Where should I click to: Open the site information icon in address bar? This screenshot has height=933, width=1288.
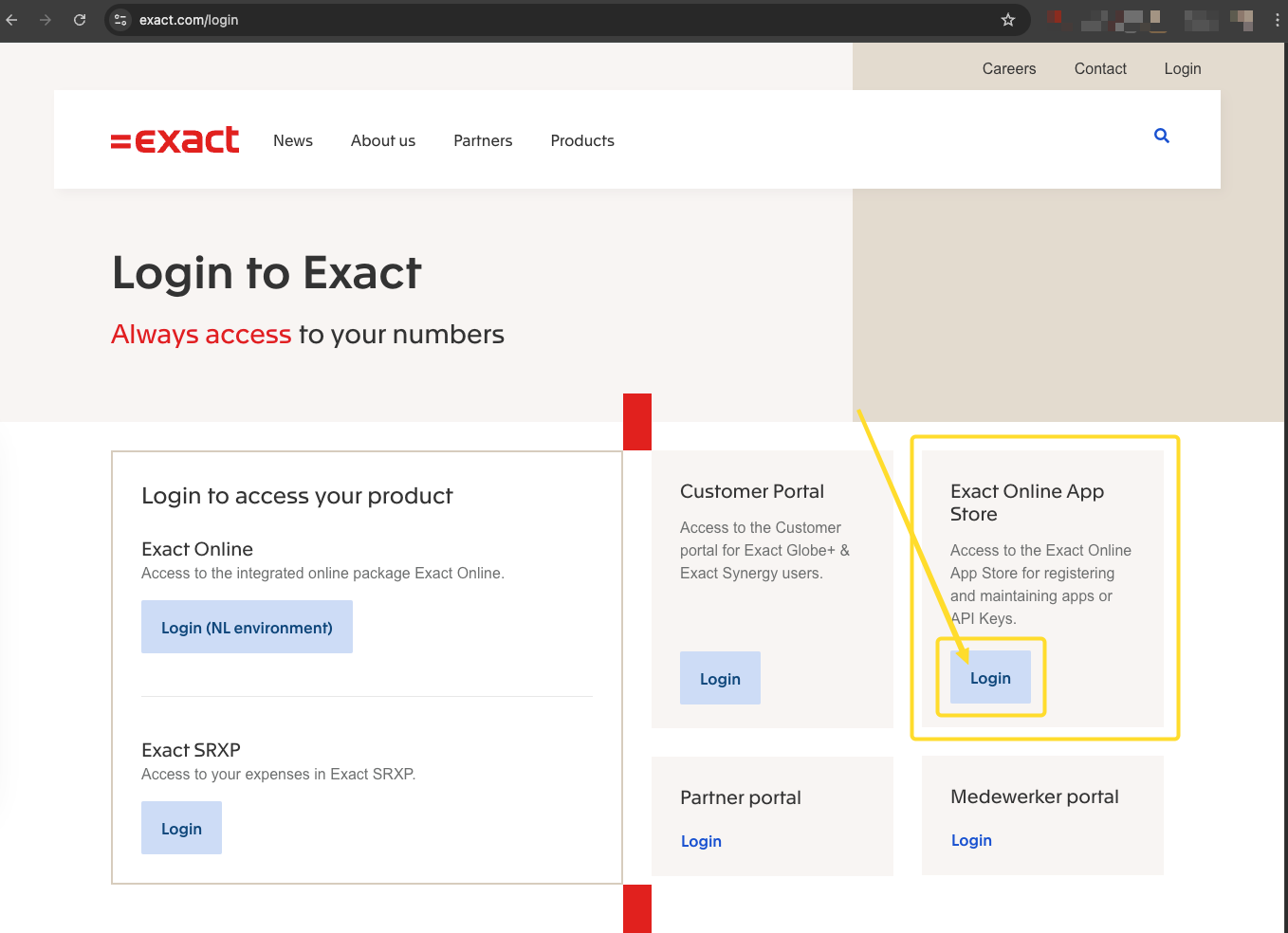(120, 20)
